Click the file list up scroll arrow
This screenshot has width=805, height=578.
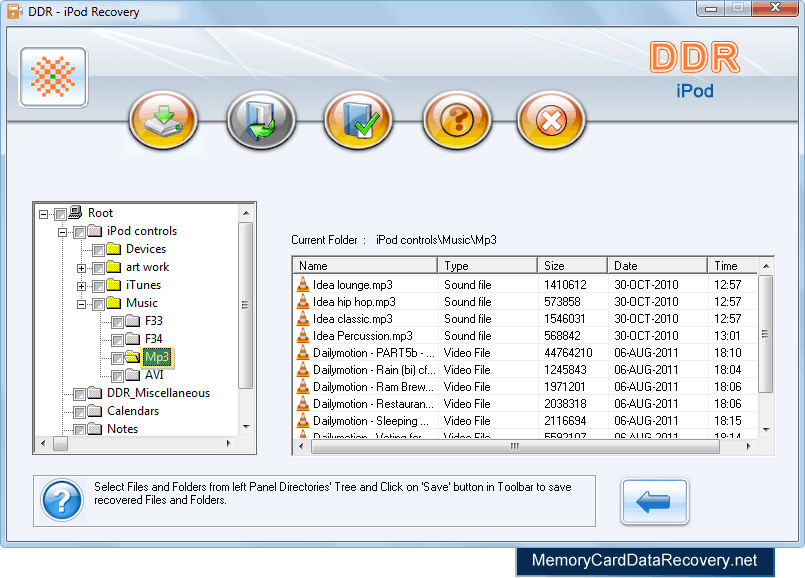coord(766,266)
